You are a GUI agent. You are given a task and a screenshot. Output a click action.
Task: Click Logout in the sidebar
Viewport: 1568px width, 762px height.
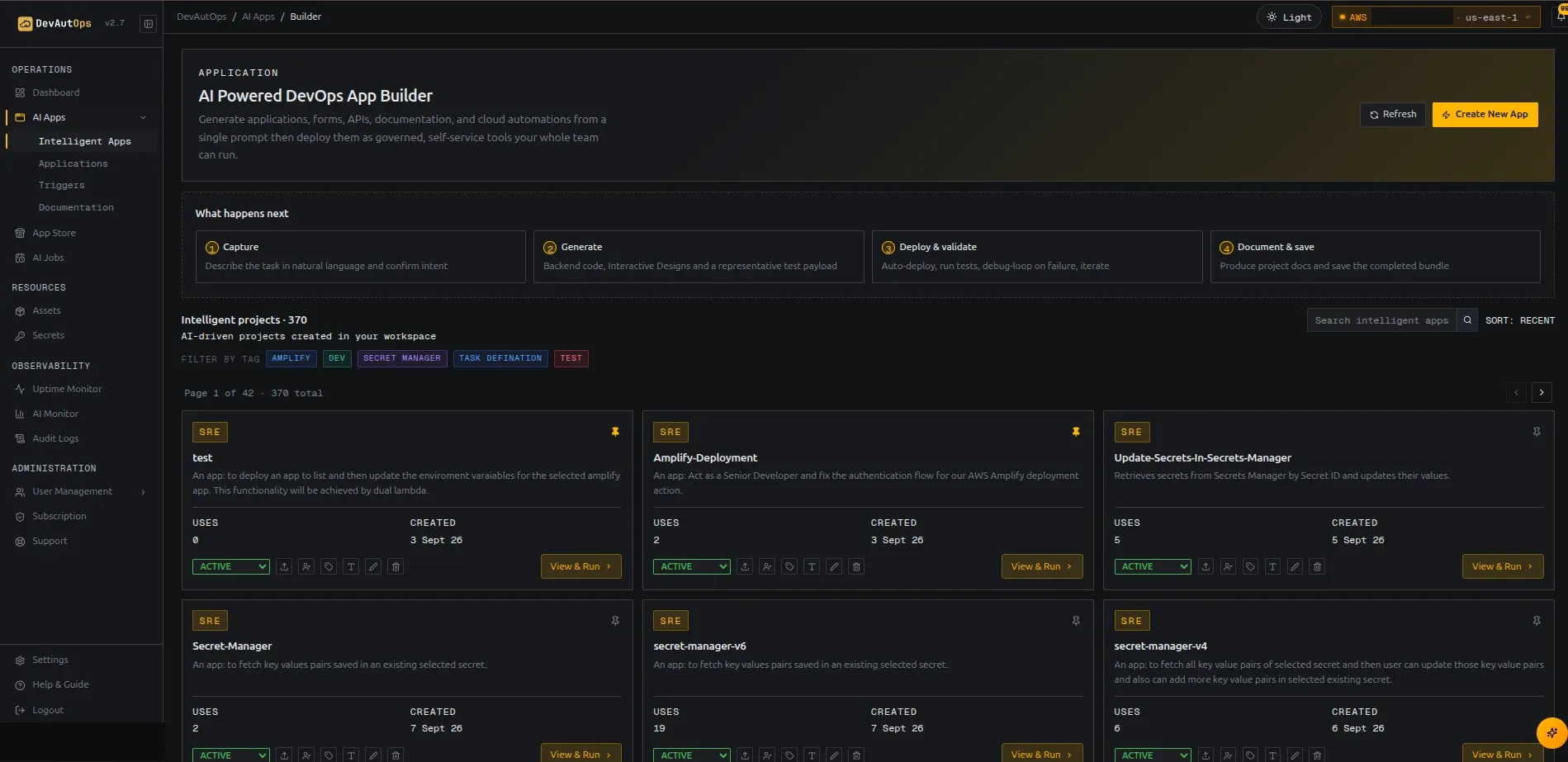(x=48, y=710)
